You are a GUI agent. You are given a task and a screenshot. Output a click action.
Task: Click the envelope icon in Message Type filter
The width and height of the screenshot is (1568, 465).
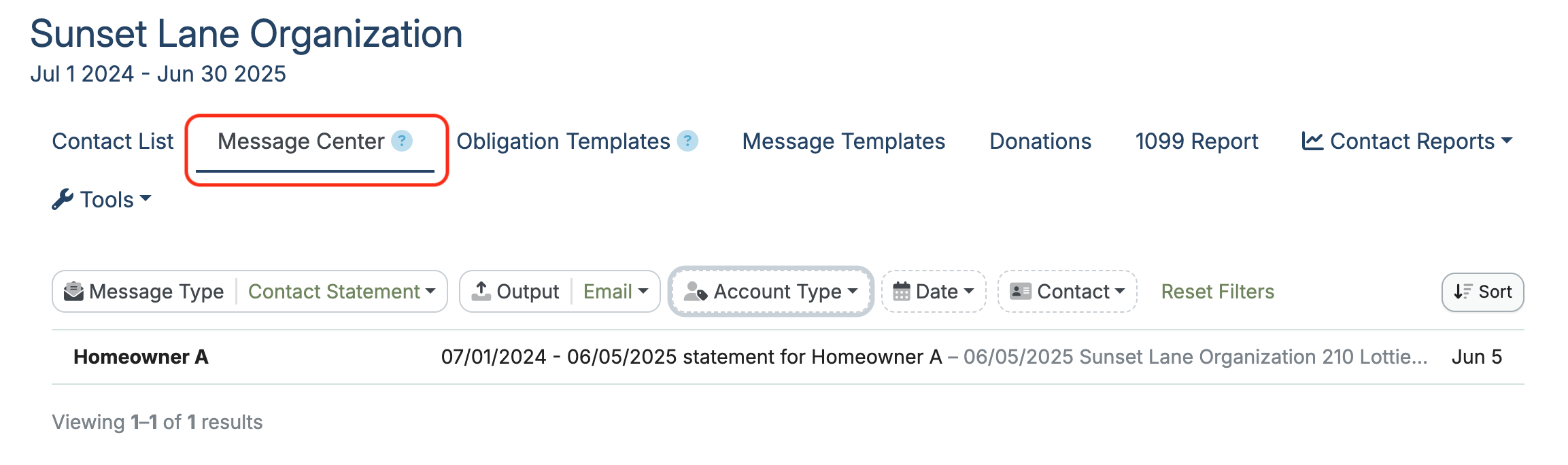[73, 291]
